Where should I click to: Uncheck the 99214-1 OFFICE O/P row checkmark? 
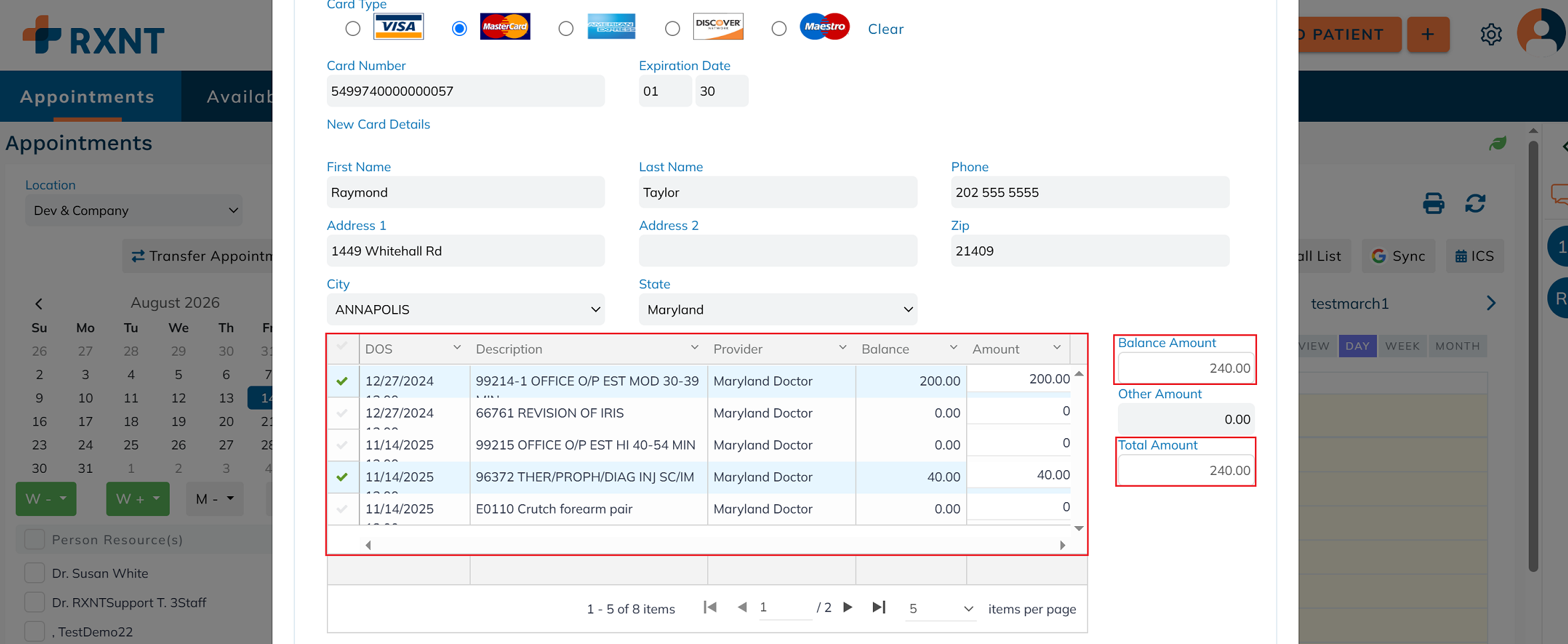342,381
